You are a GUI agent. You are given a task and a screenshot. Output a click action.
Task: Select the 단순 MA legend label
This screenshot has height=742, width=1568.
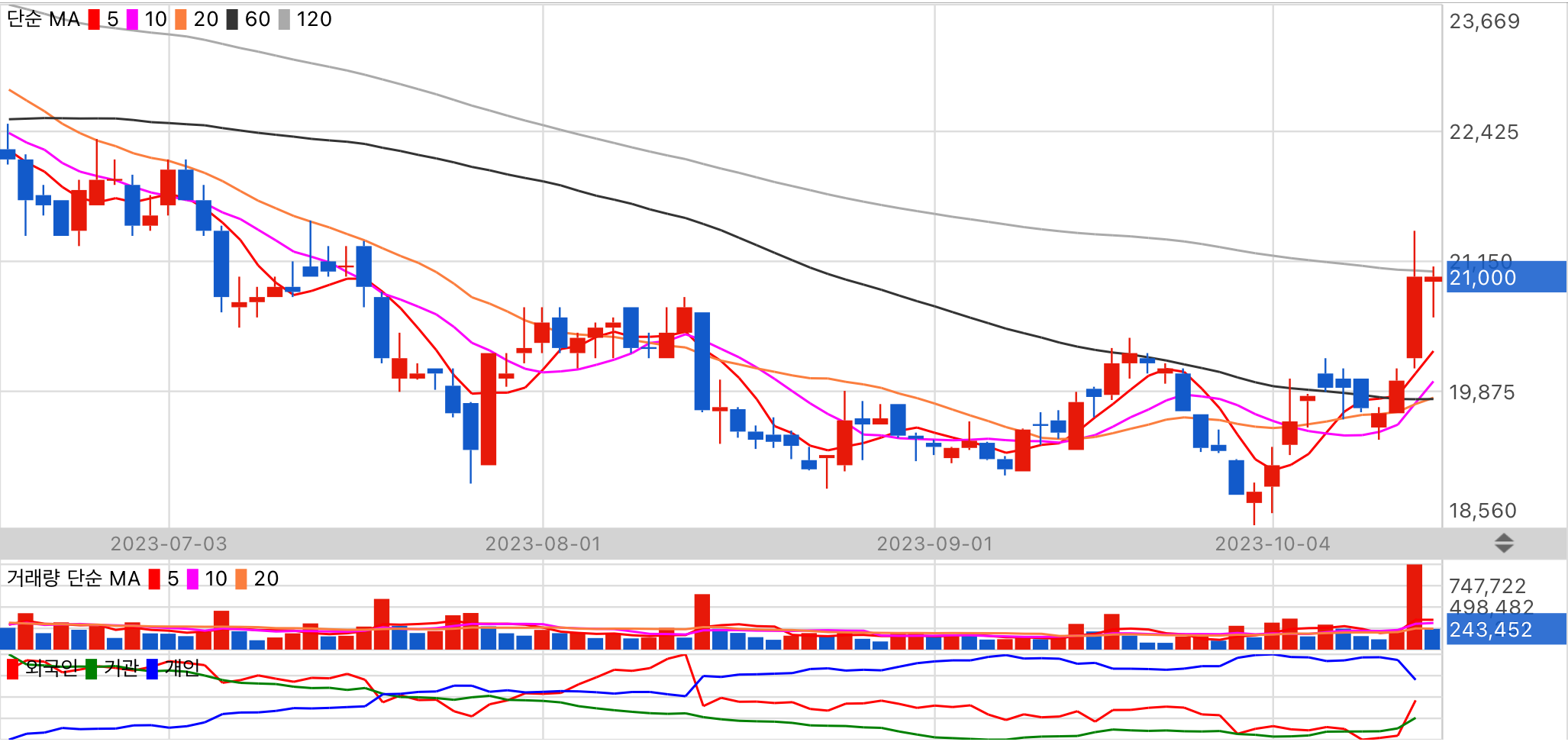pos(44,19)
